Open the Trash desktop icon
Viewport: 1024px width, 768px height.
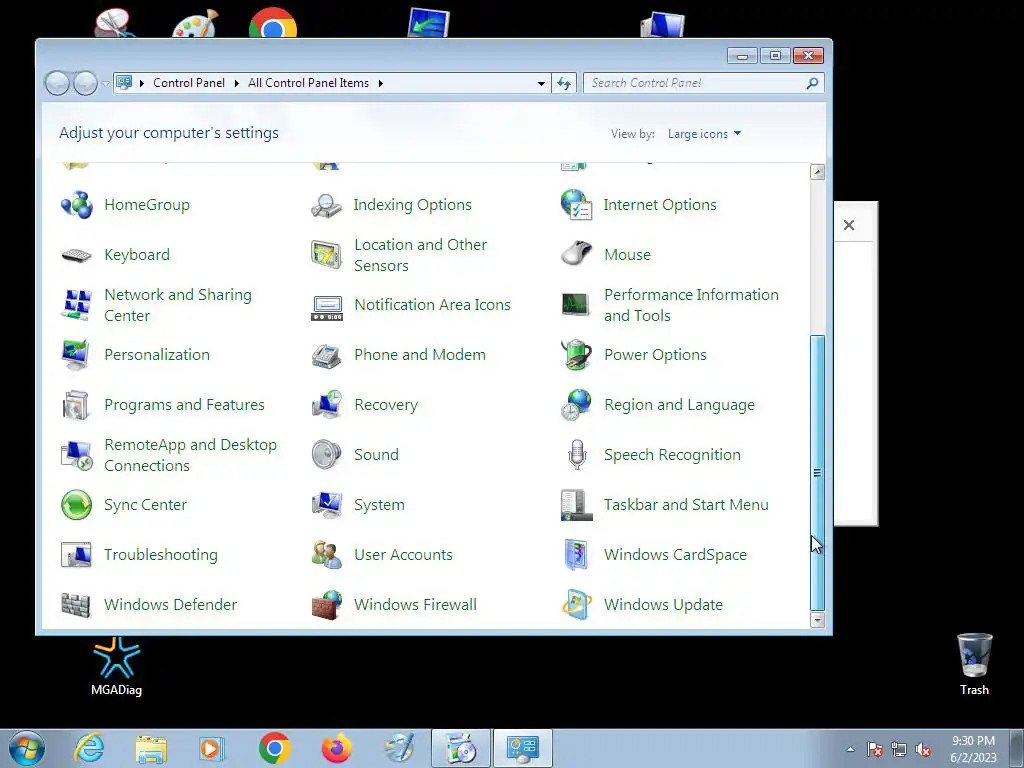point(974,664)
